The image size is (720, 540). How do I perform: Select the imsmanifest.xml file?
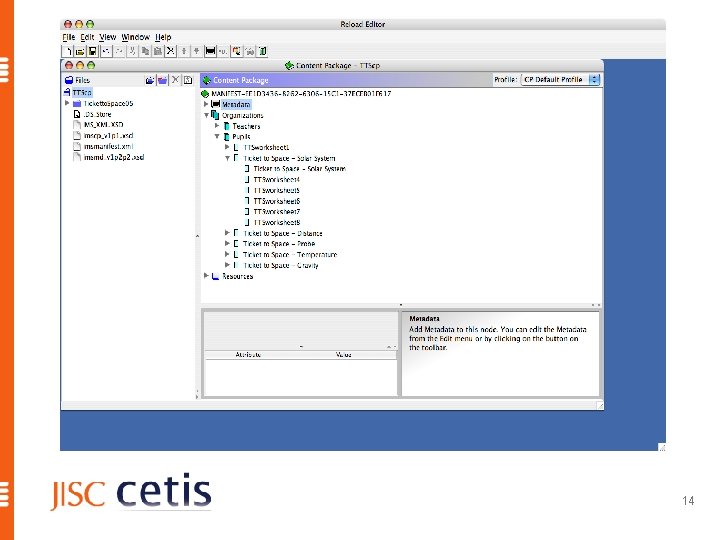coord(108,146)
